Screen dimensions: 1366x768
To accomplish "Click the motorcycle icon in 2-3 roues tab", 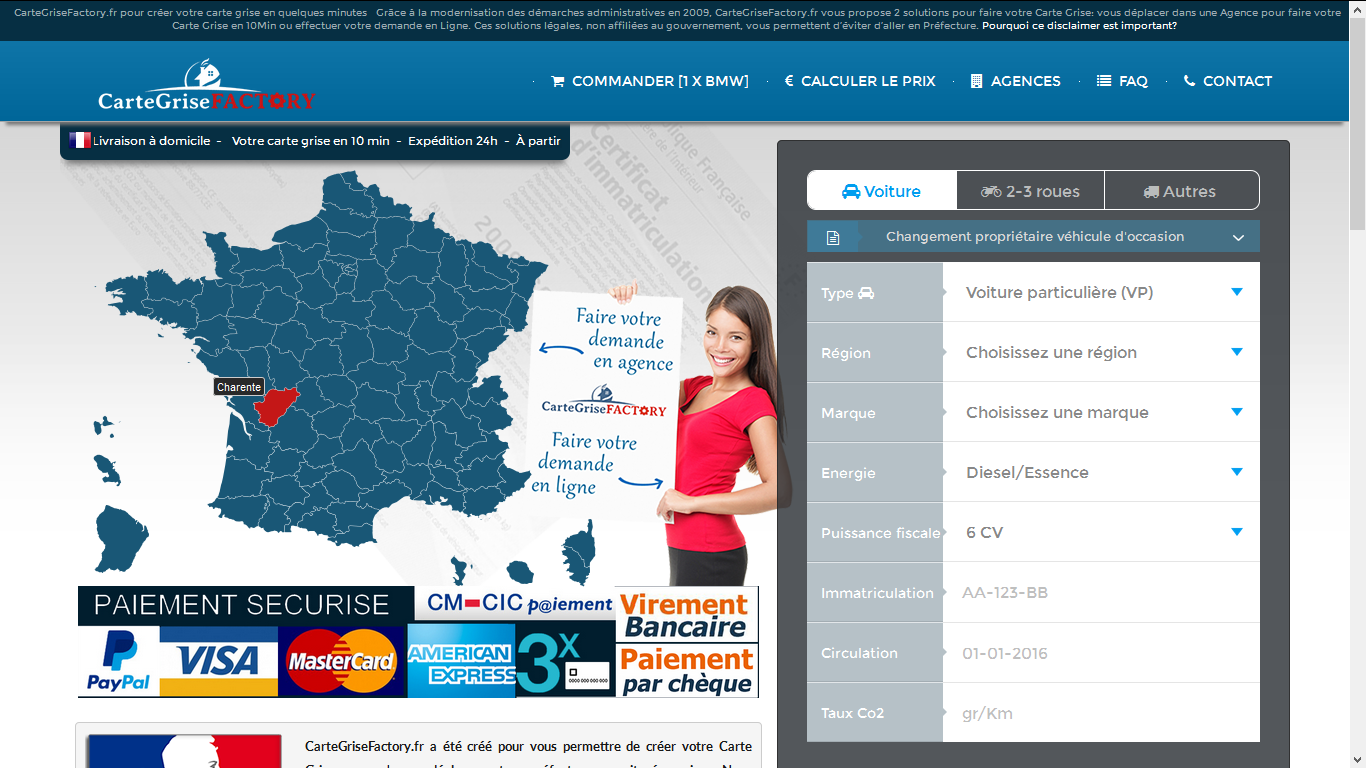I will (x=991, y=191).
